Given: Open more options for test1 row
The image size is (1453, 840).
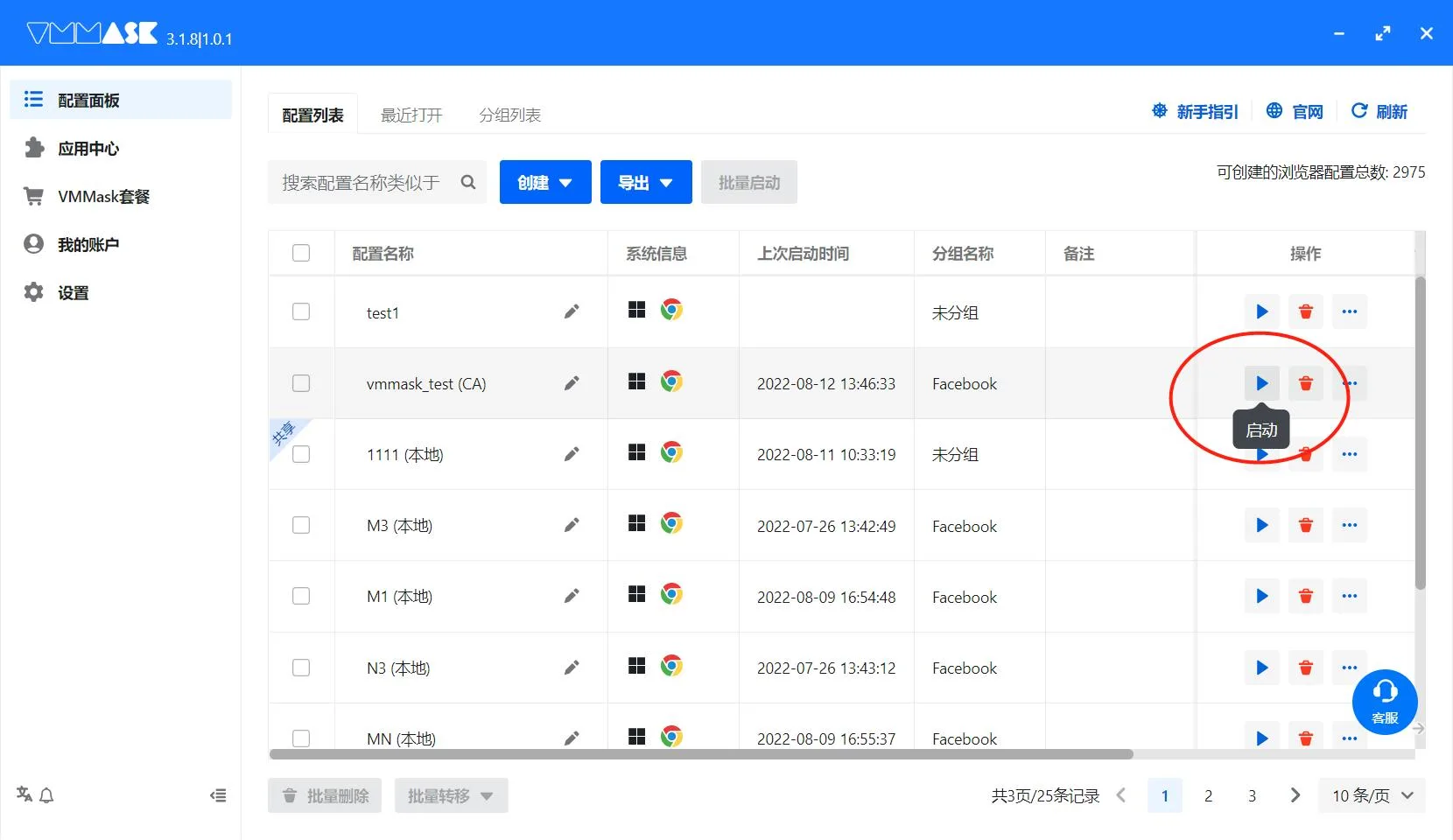Looking at the screenshot, I should tap(1349, 311).
